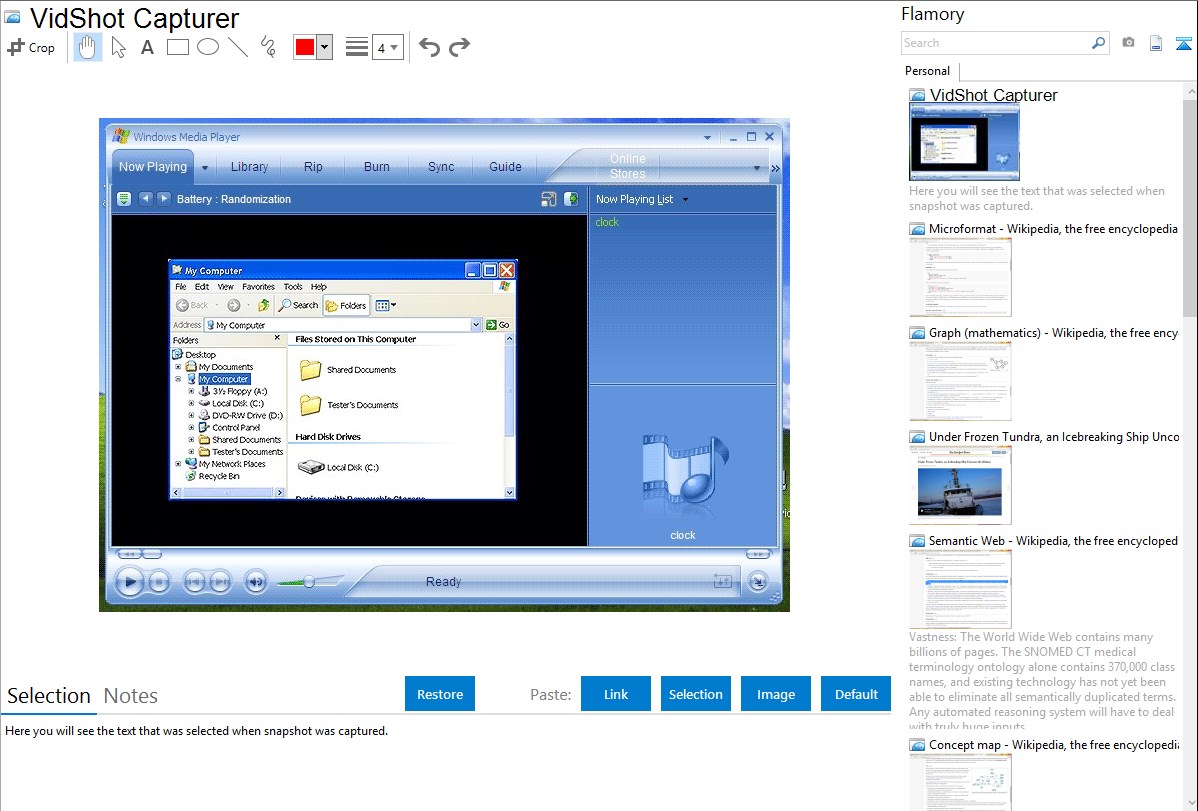This screenshot has width=1198, height=811.
Task: Pick the rectangle drawing tool
Action: [x=177, y=47]
